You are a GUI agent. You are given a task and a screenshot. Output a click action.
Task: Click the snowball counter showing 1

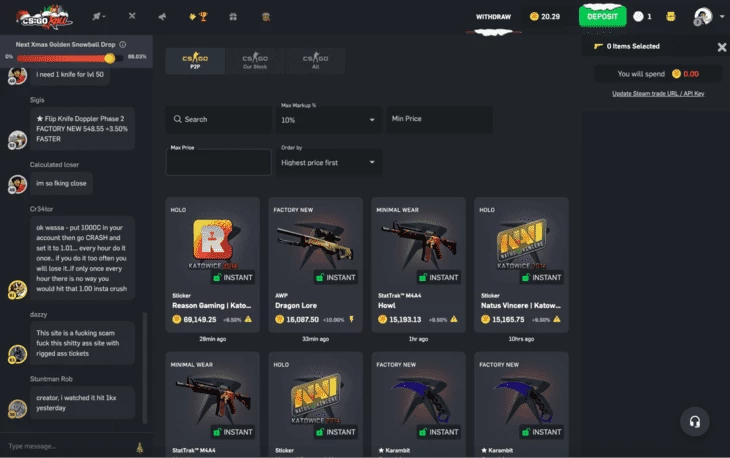pyautogui.click(x=642, y=17)
